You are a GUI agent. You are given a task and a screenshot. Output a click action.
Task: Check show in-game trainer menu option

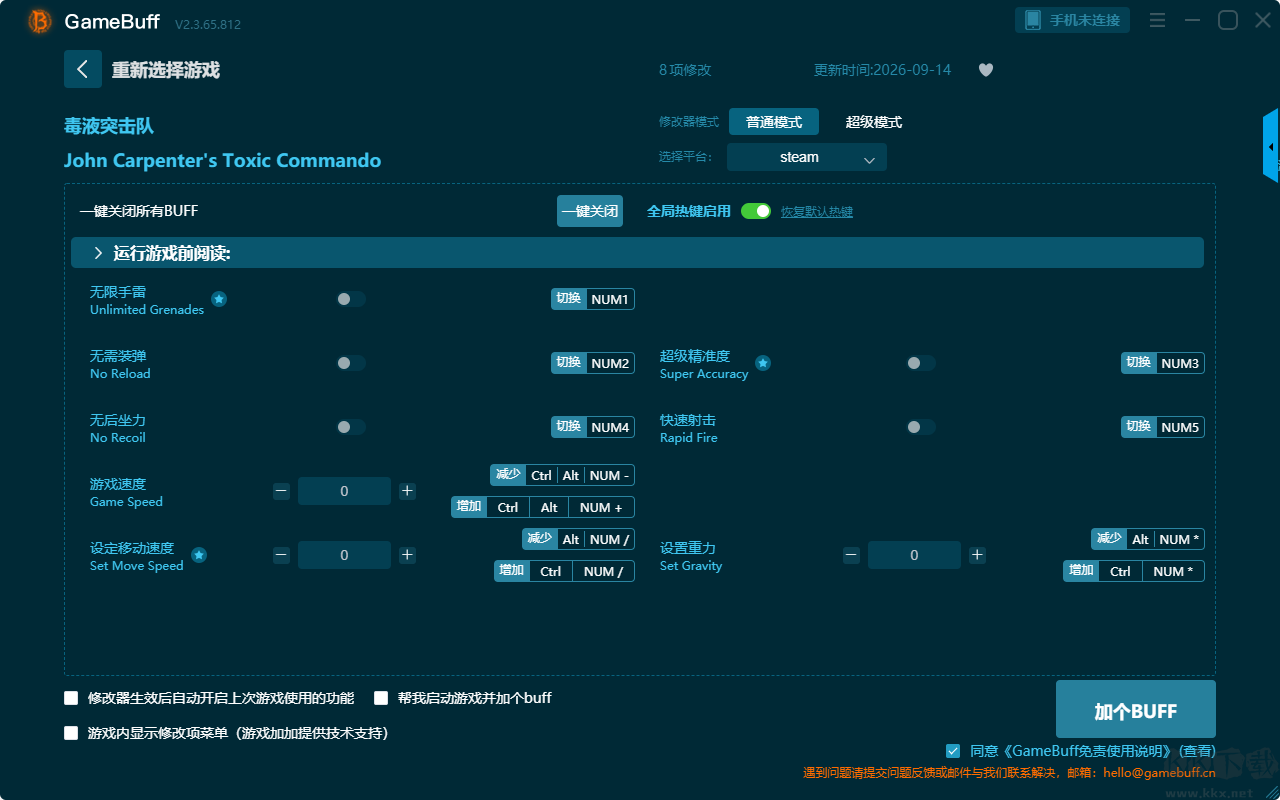71,733
